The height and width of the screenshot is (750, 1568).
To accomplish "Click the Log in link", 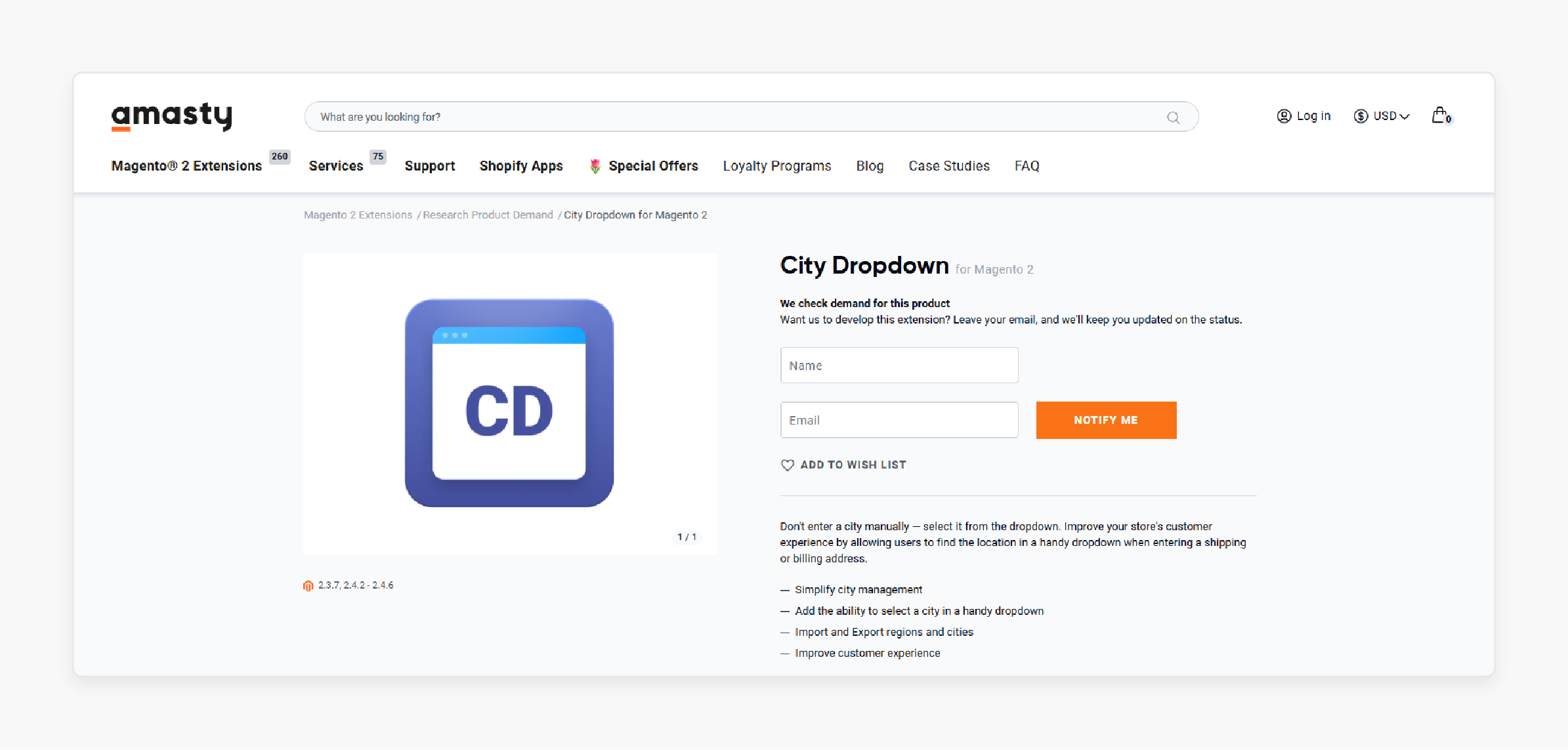I will (1313, 116).
